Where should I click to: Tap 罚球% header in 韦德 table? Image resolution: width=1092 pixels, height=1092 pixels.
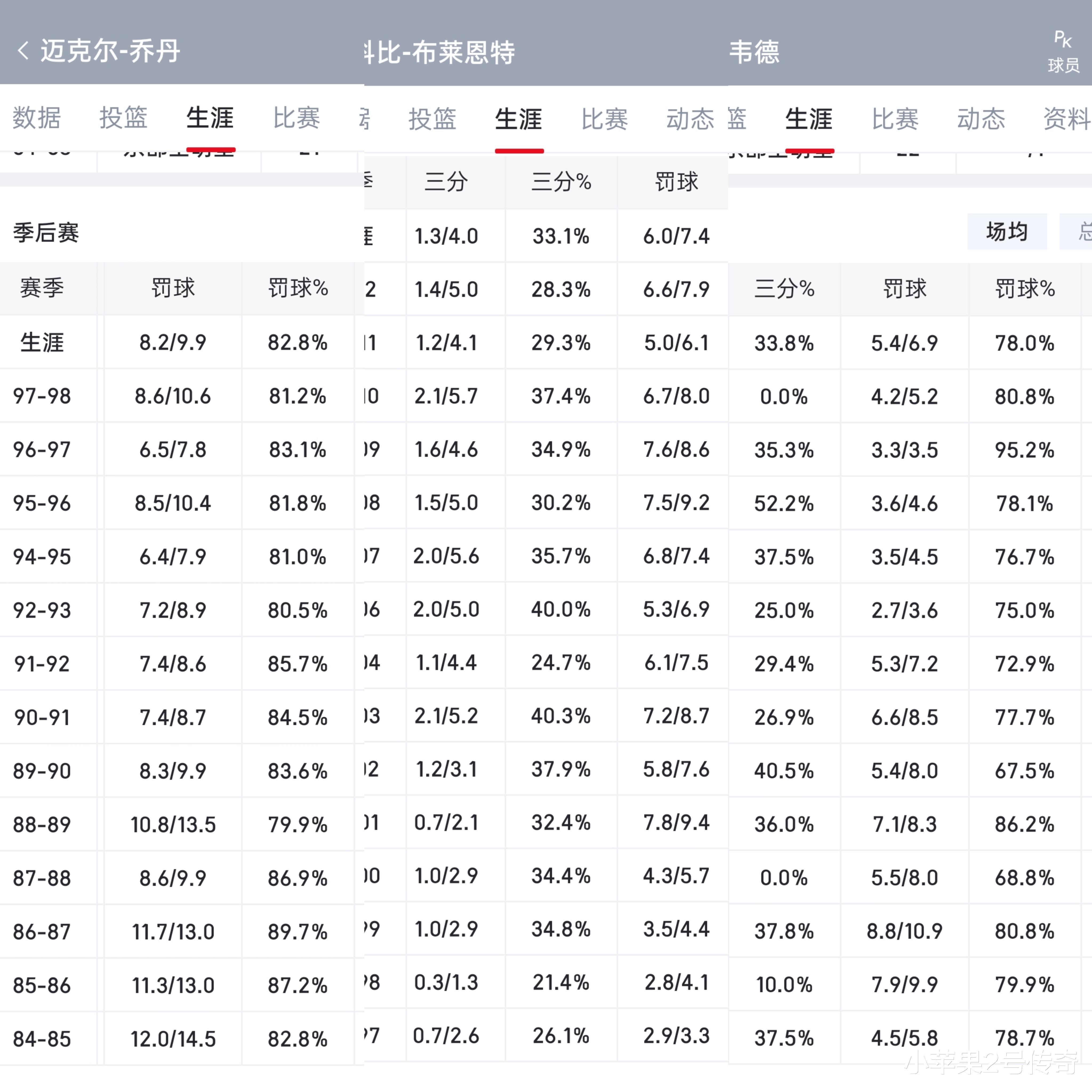point(1025,289)
